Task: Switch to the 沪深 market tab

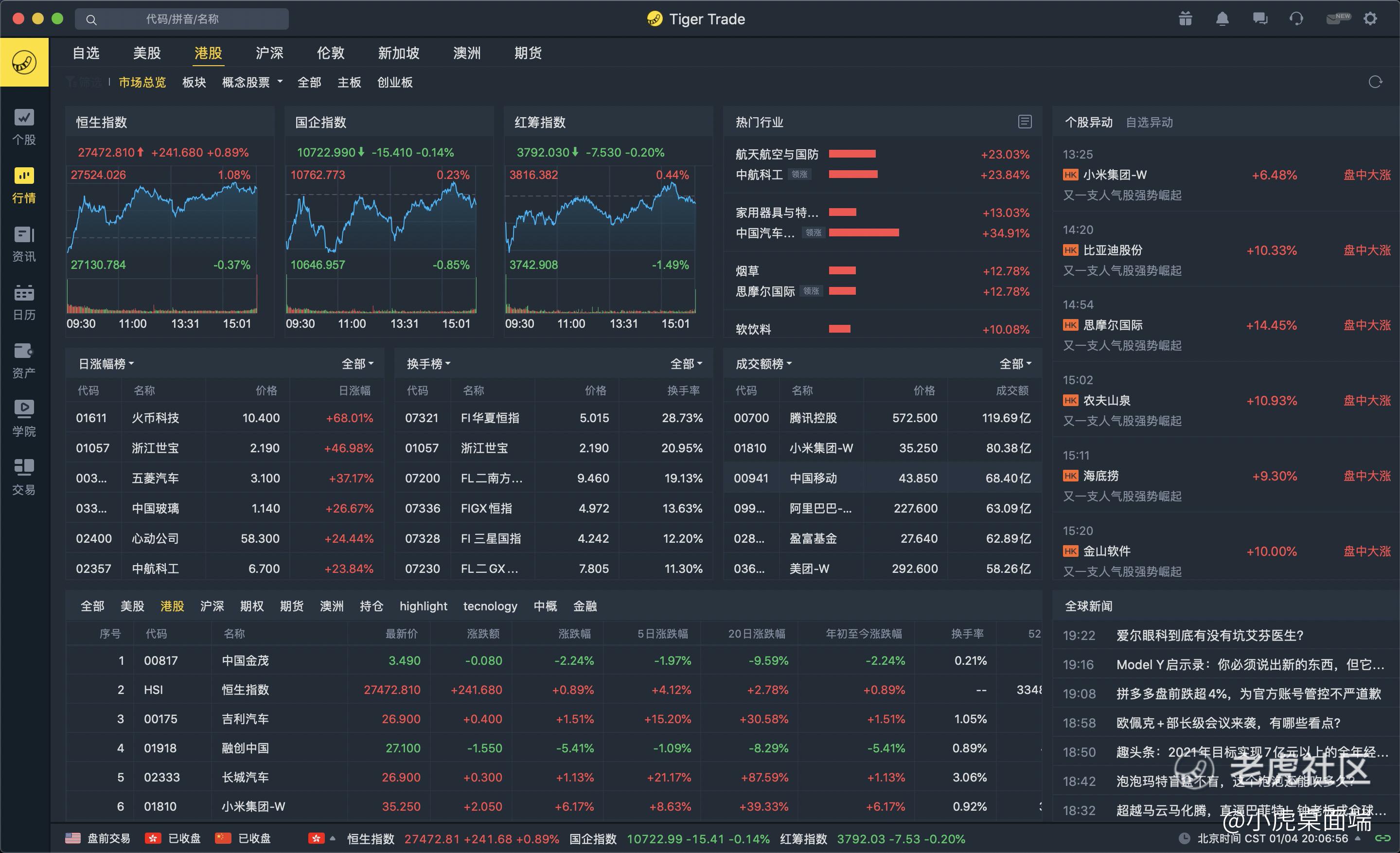Action: point(269,53)
